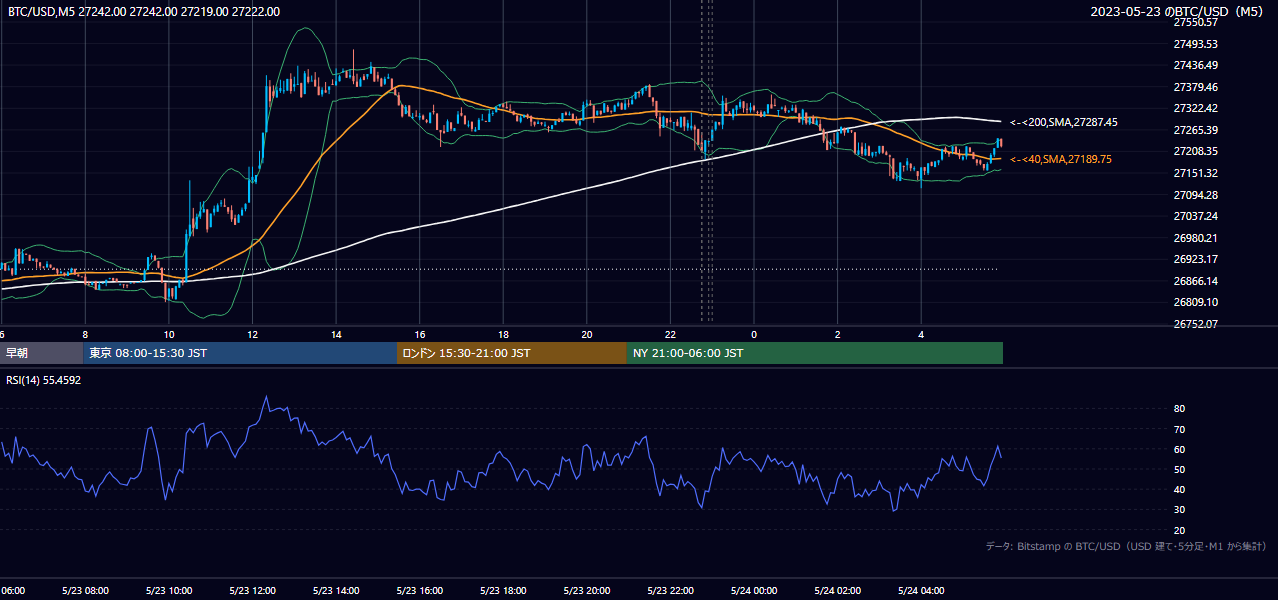Click hour tick 14 under the price chart
The height and width of the screenshot is (600, 1278).
tap(336, 334)
